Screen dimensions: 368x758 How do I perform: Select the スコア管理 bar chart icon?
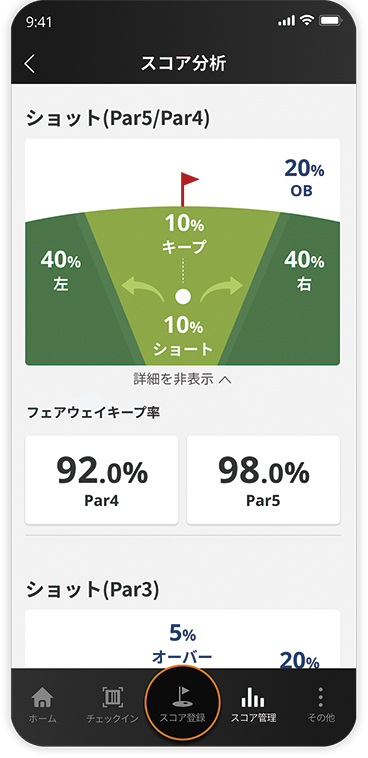253,698
